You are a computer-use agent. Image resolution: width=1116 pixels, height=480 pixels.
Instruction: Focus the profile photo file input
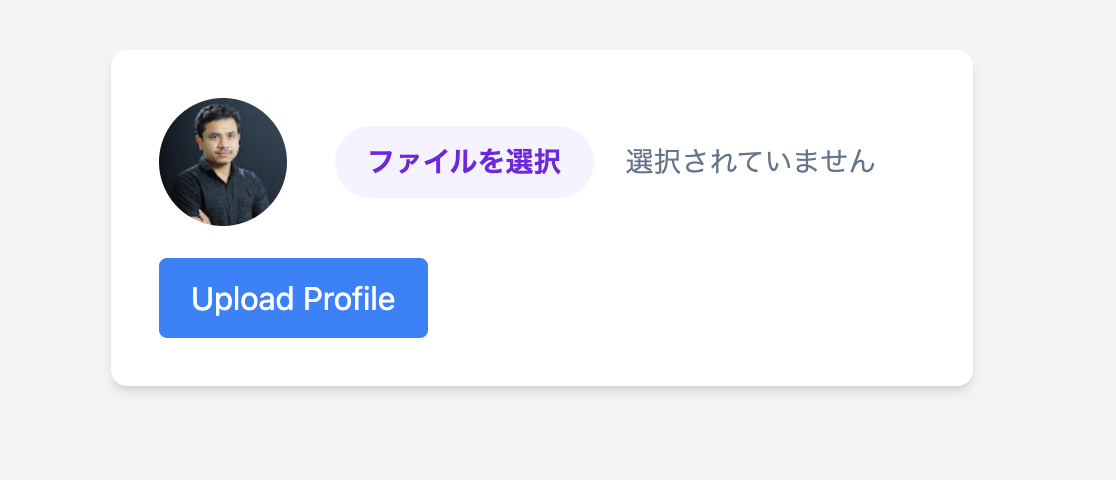(464, 162)
